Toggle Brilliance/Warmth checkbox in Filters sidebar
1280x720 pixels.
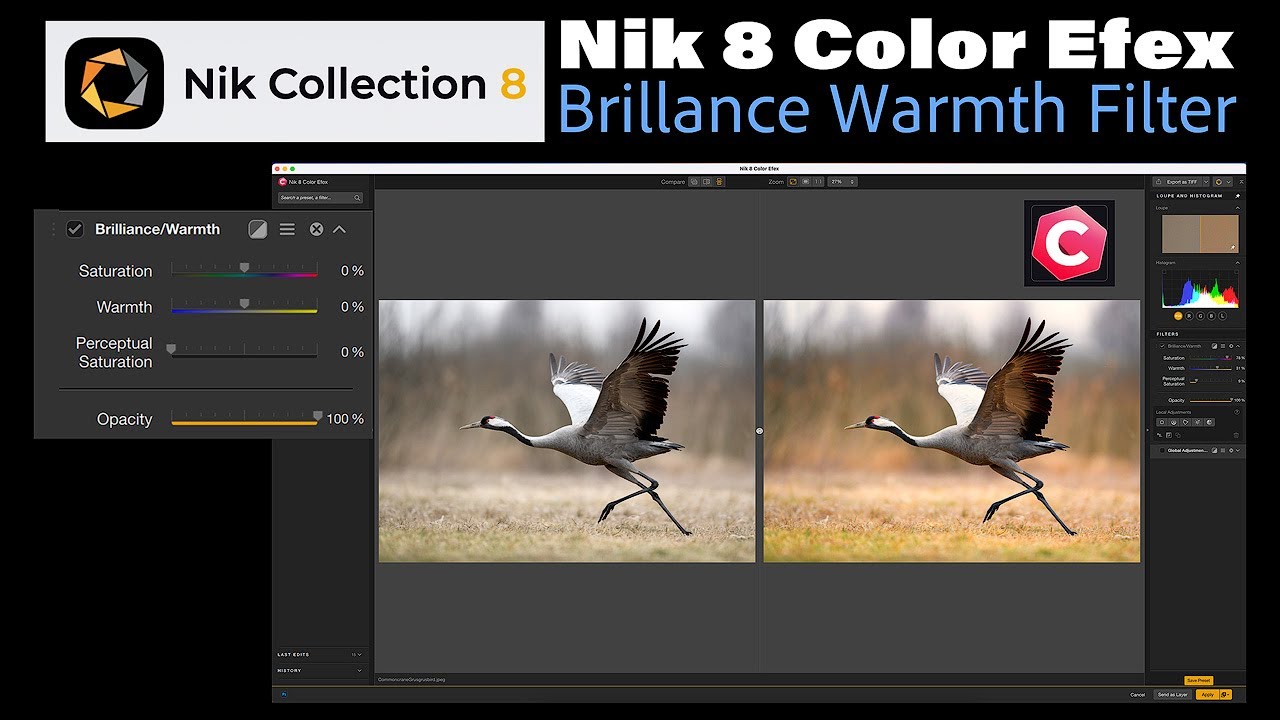1162,346
